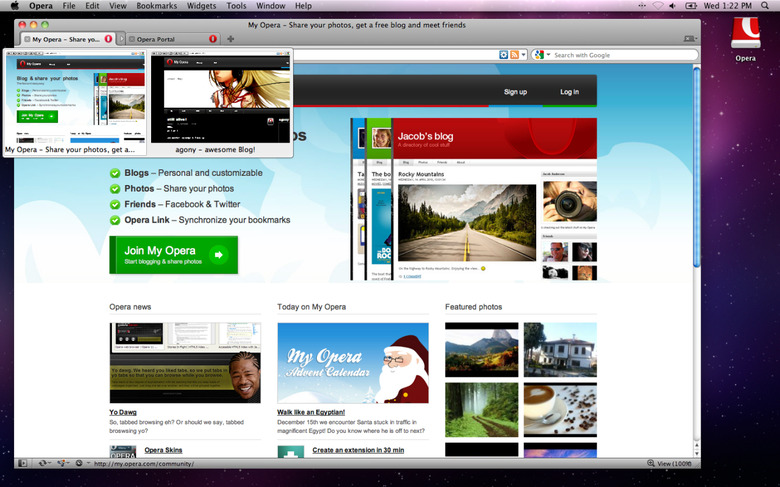Screen dimensions: 780x487
Task: Open the Opera application menu
Action: 41,6
